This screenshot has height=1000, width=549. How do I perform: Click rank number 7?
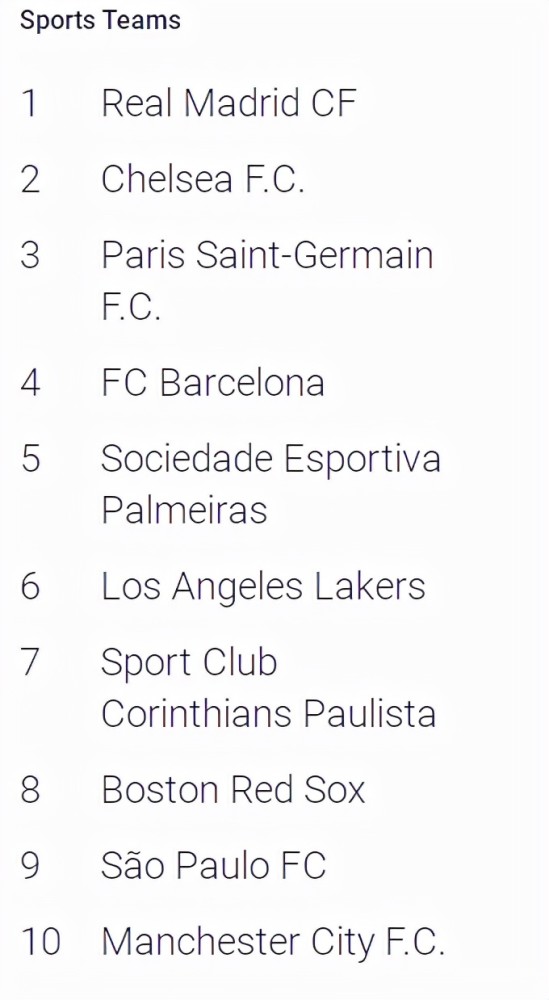(x=30, y=662)
